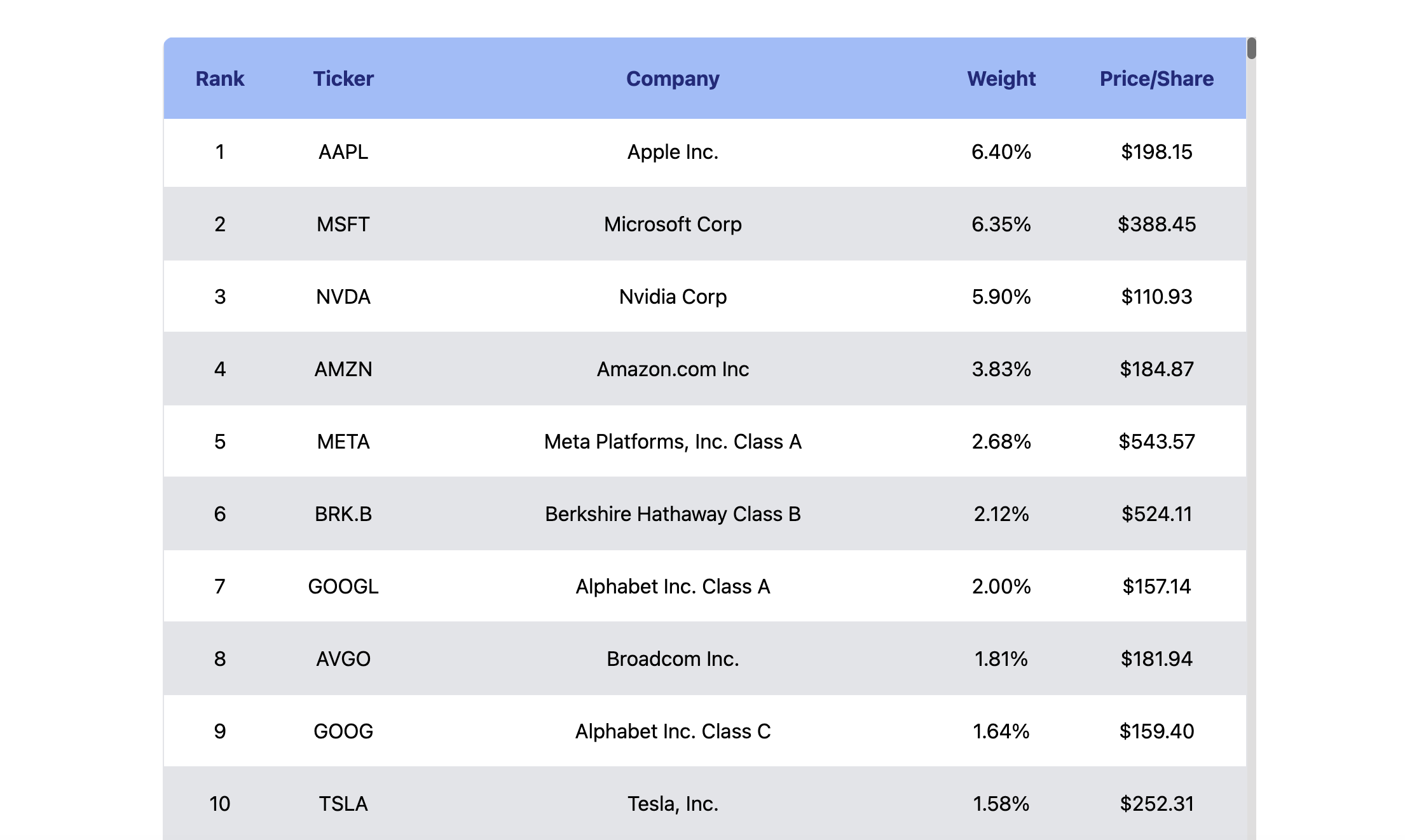The width and height of the screenshot is (1405, 840).
Task: Click the NVDA ticker cell
Action: (343, 297)
